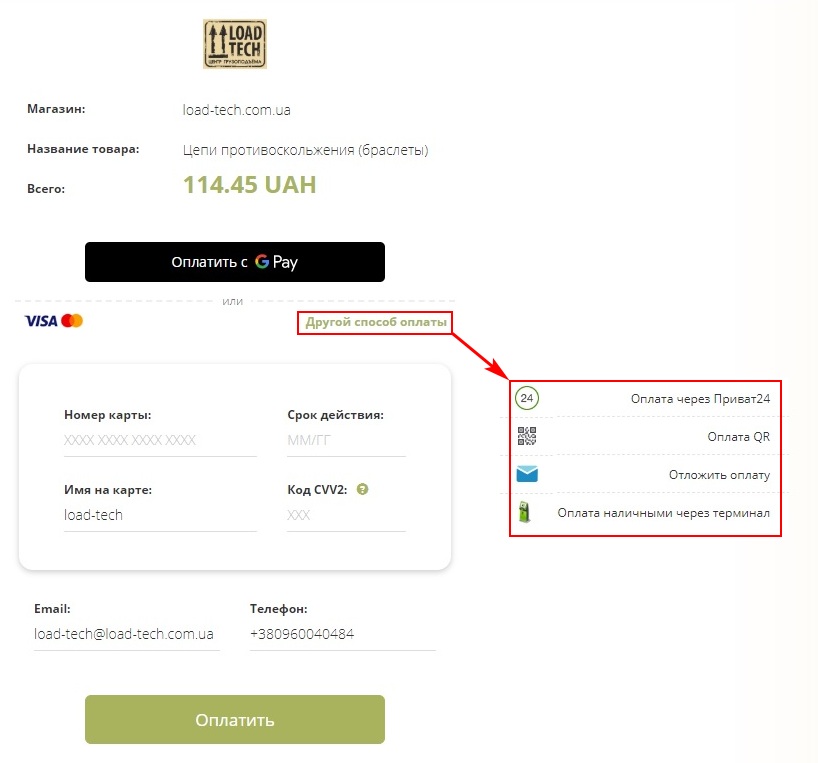This screenshot has height=763, width=818.
Task: Click the CVV2 help question mark icon
Action: (x=363, y=490)
